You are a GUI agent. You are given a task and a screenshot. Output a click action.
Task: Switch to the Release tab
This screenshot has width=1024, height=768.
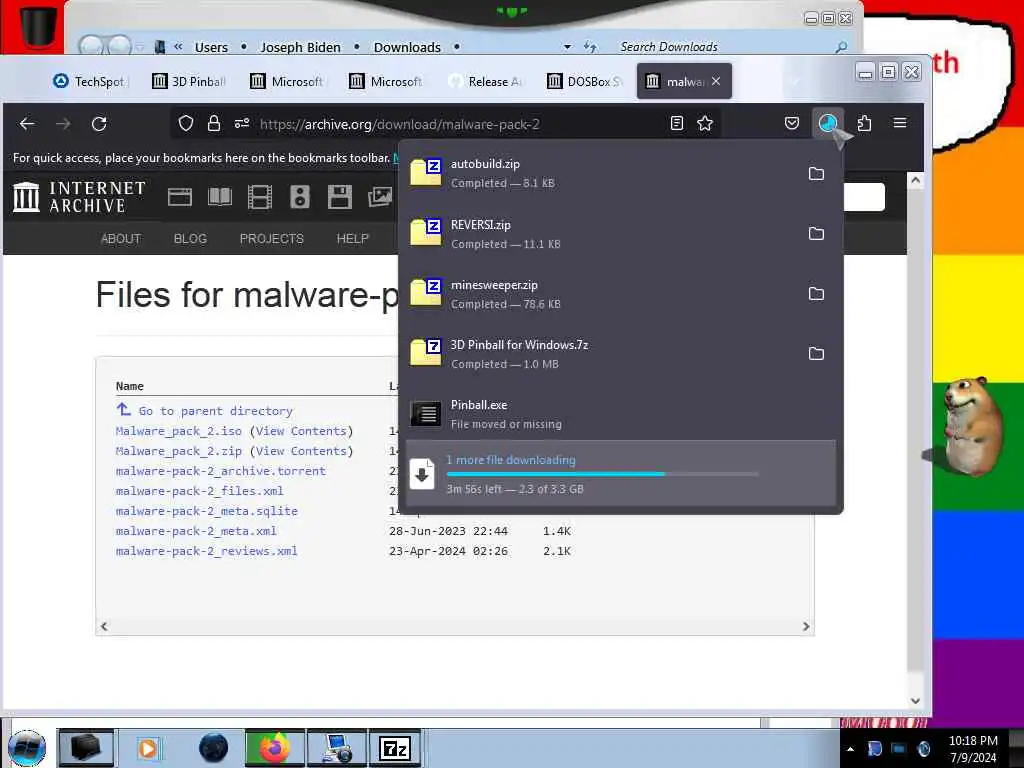(x=487, y=82)
